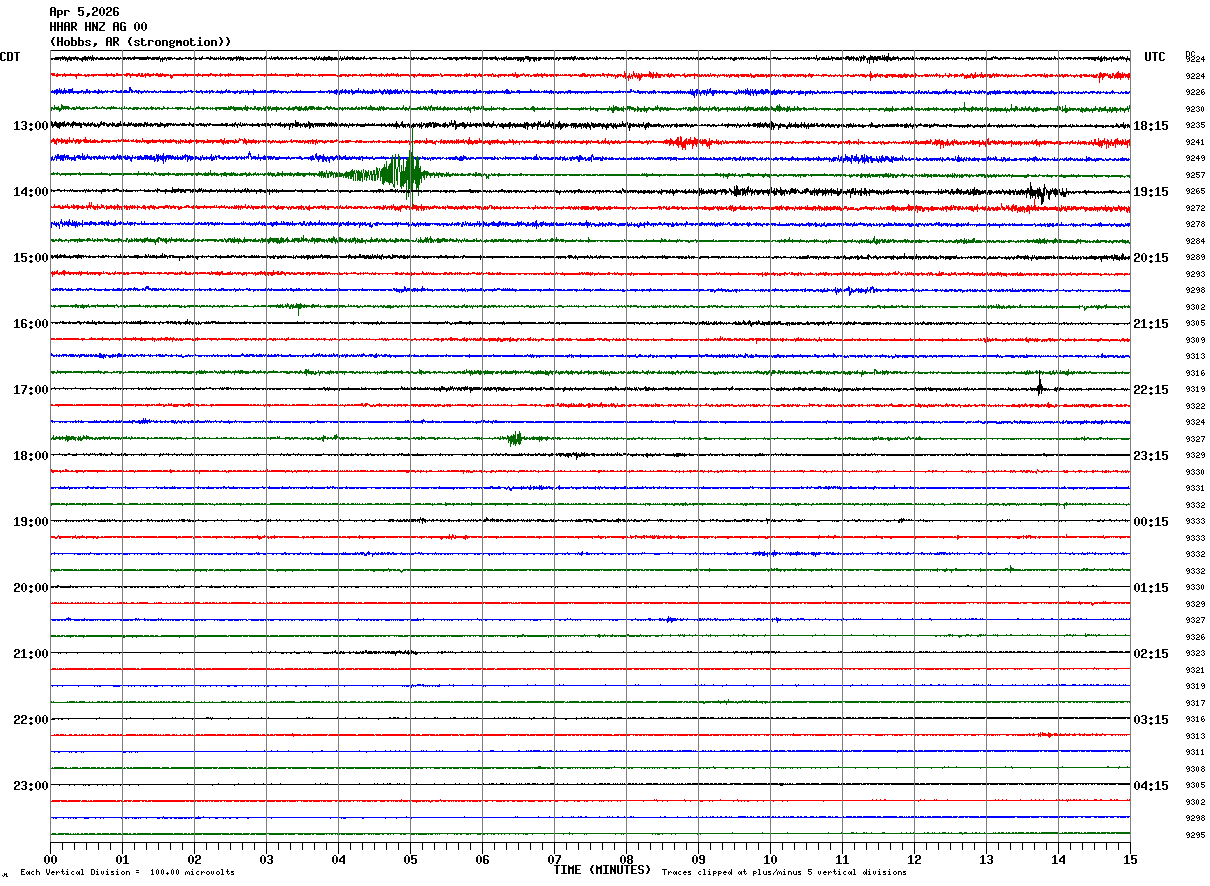Click the 04:15 UTC row label
The width and height of the screenshot is (1210, 886).
[x=1150, y=786]
